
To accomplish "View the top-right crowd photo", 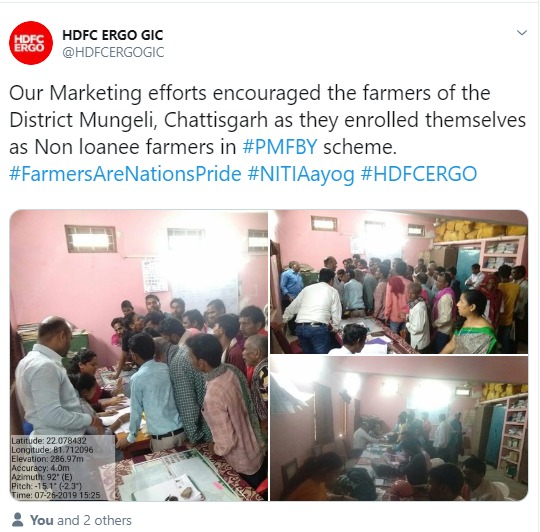I will 399,282.
